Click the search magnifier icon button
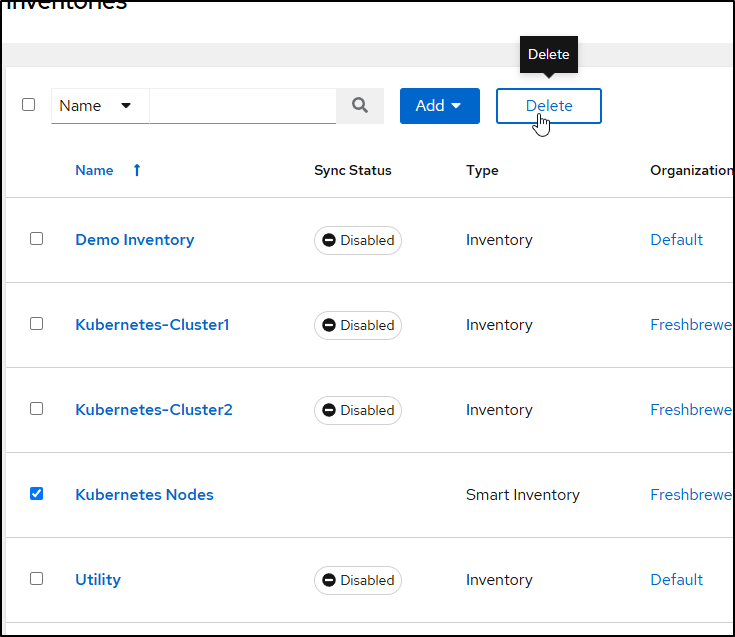This screenshot has height=637, width=735. [360, 105]
